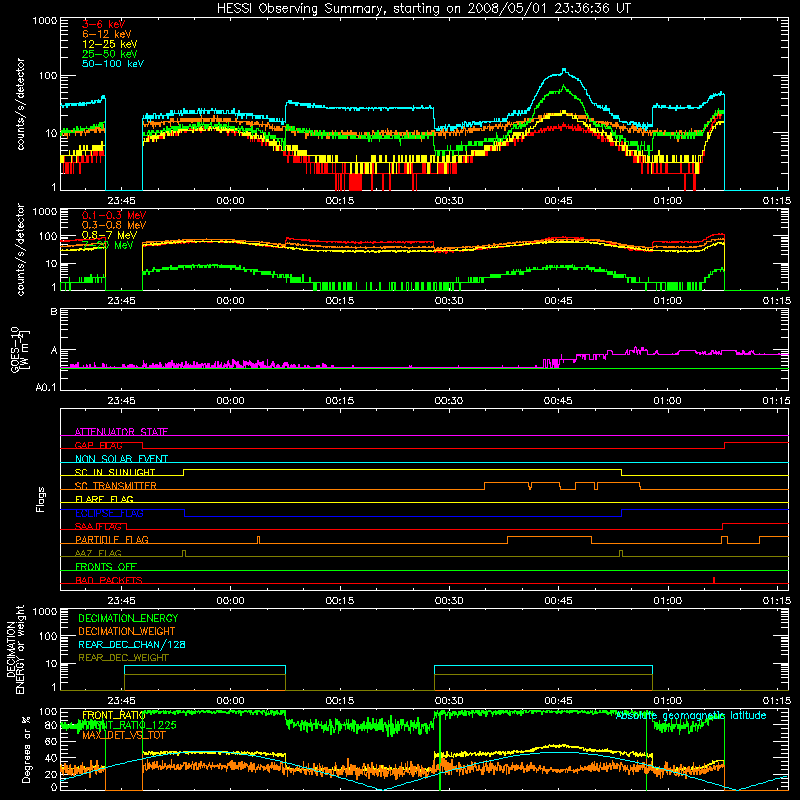Select the 01:15 tick below the keV panel
Image resolution: width=800 pixels, height=800 pixels.
tap(777, 201)
